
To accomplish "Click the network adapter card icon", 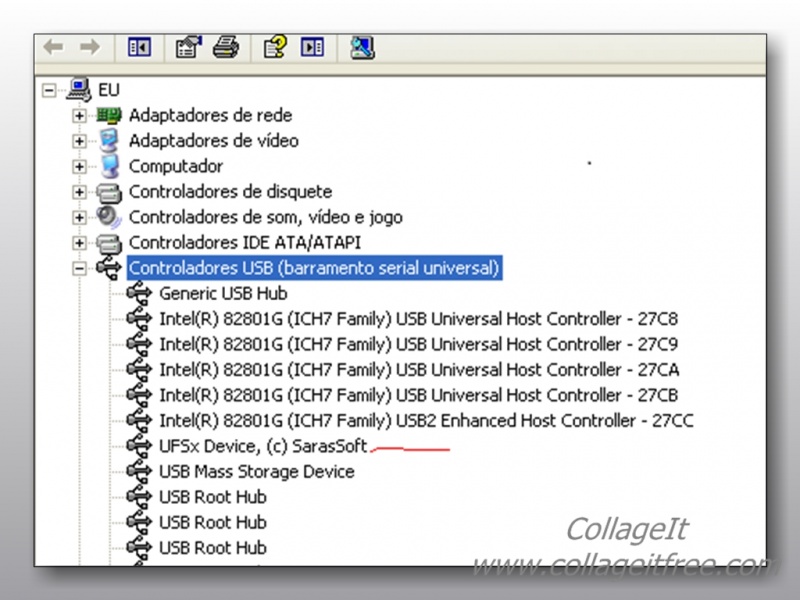I will [109, 115].
